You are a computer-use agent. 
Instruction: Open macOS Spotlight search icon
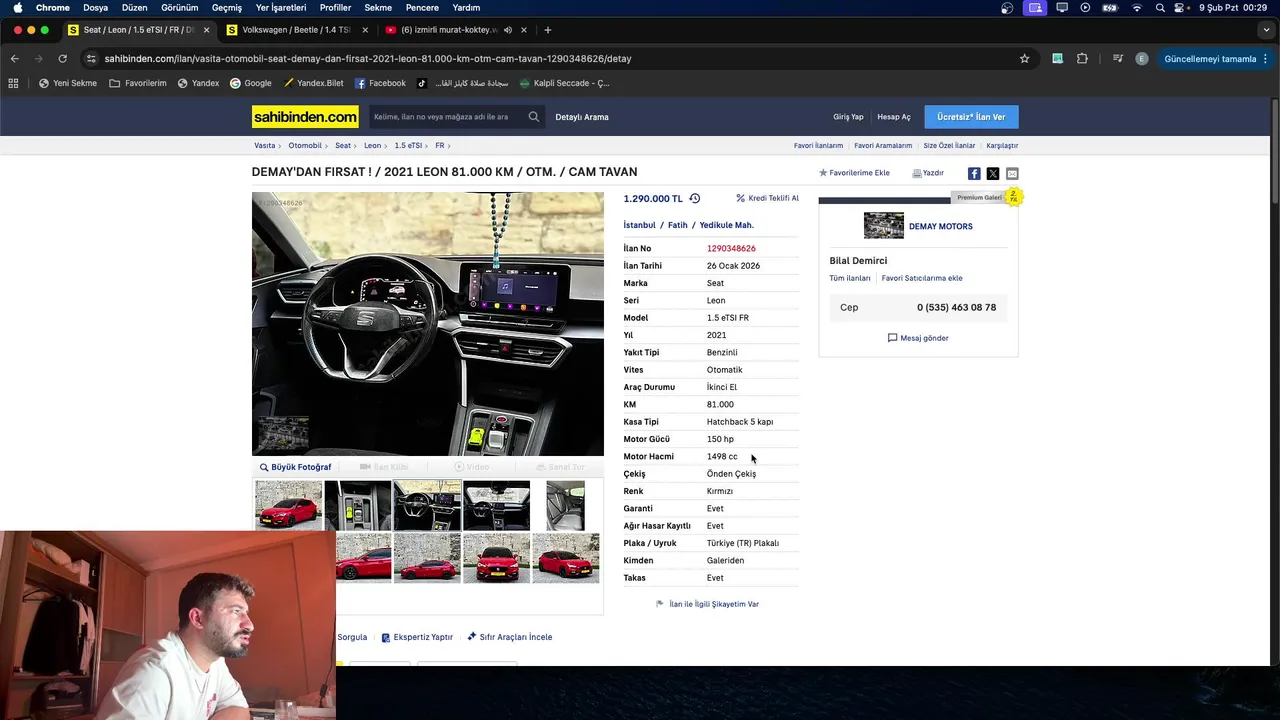click(1160, 7)
